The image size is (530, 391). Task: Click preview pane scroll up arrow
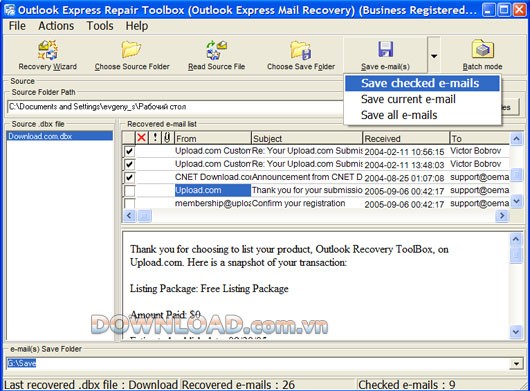516,239
